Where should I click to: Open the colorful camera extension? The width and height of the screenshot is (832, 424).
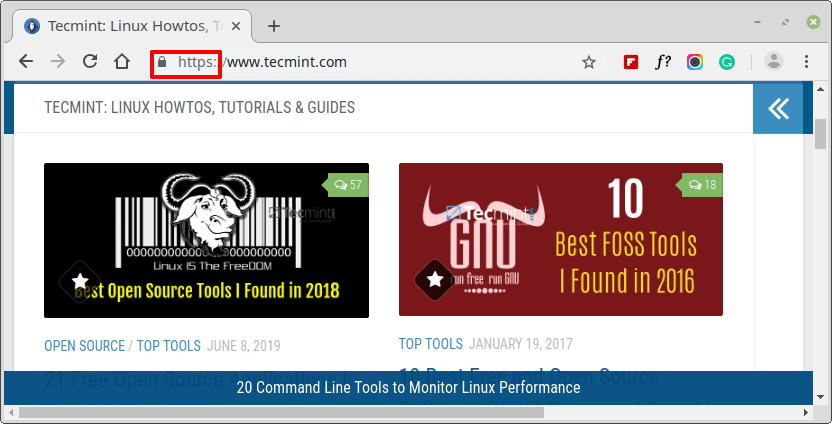695,63
